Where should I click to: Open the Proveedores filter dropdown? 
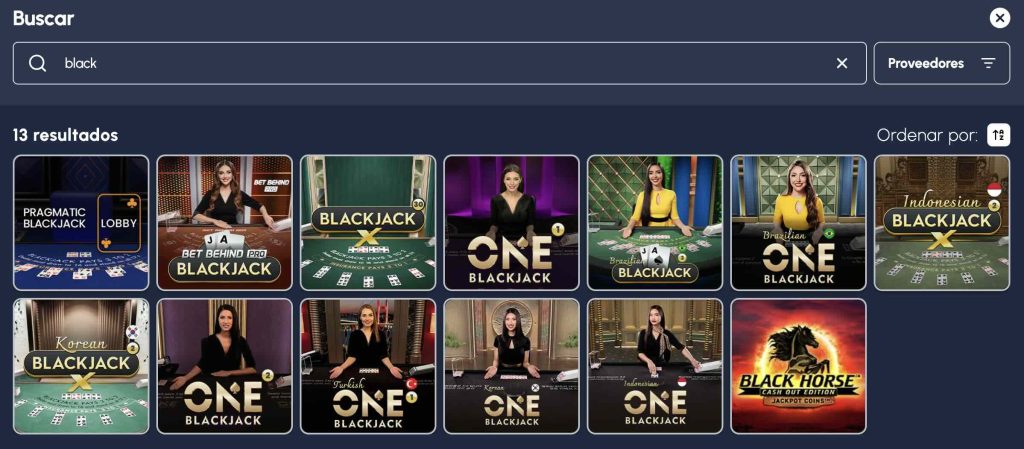point(942,63)
